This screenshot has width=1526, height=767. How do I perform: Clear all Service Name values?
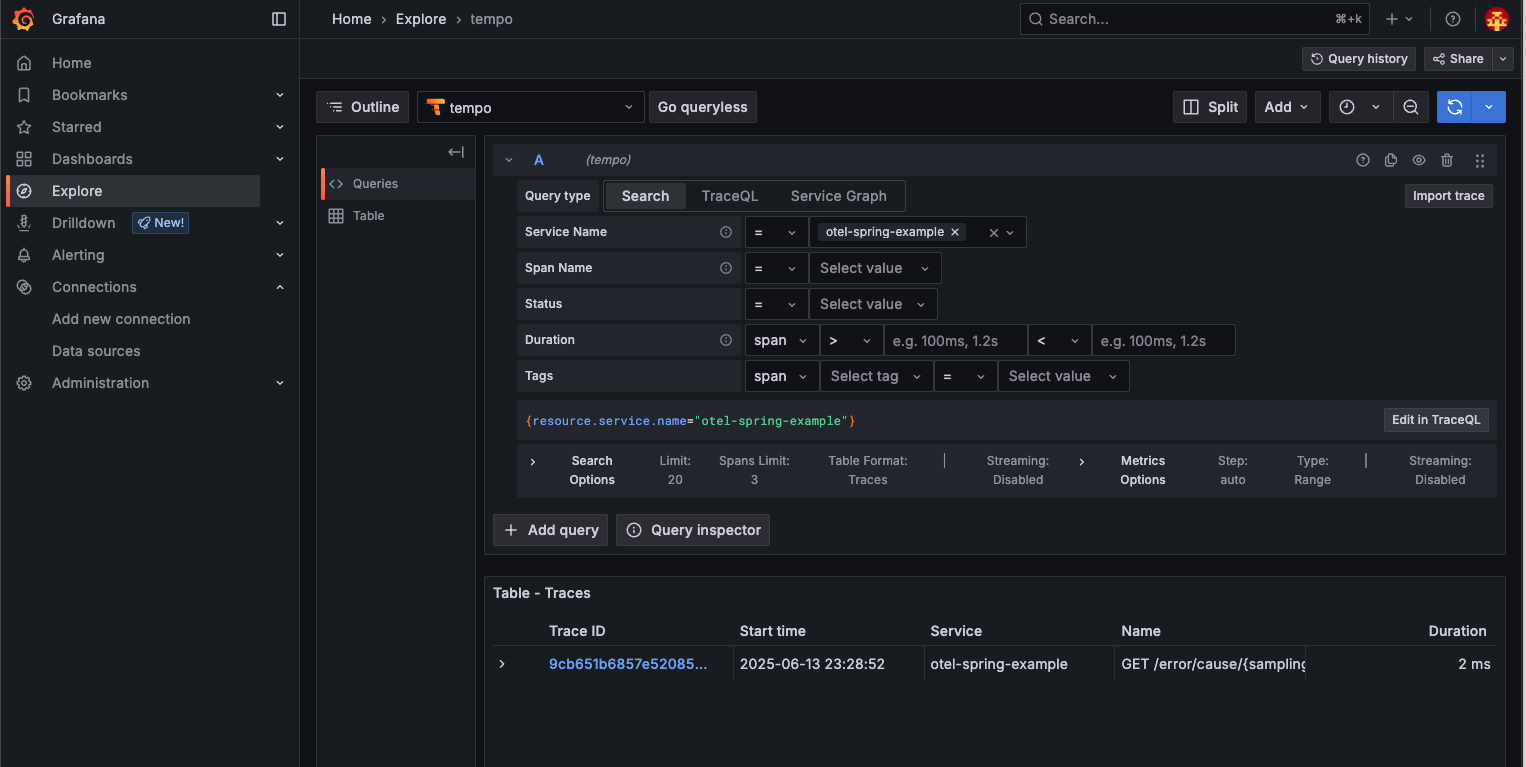(993, 232)
